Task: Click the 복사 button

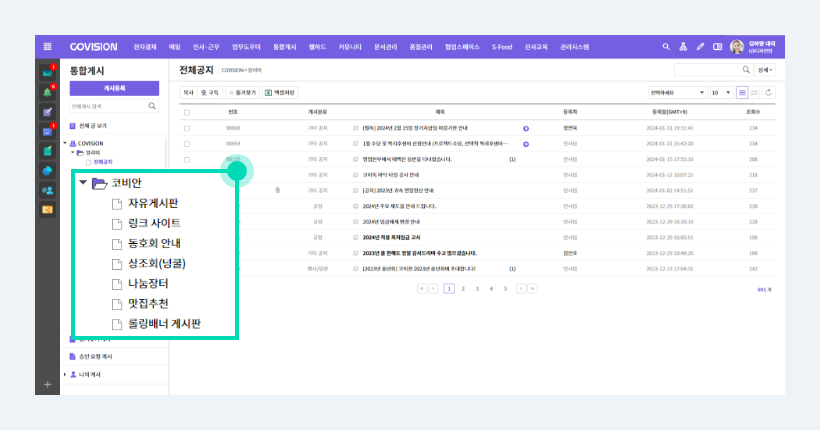Action: (x=188, y=93)
